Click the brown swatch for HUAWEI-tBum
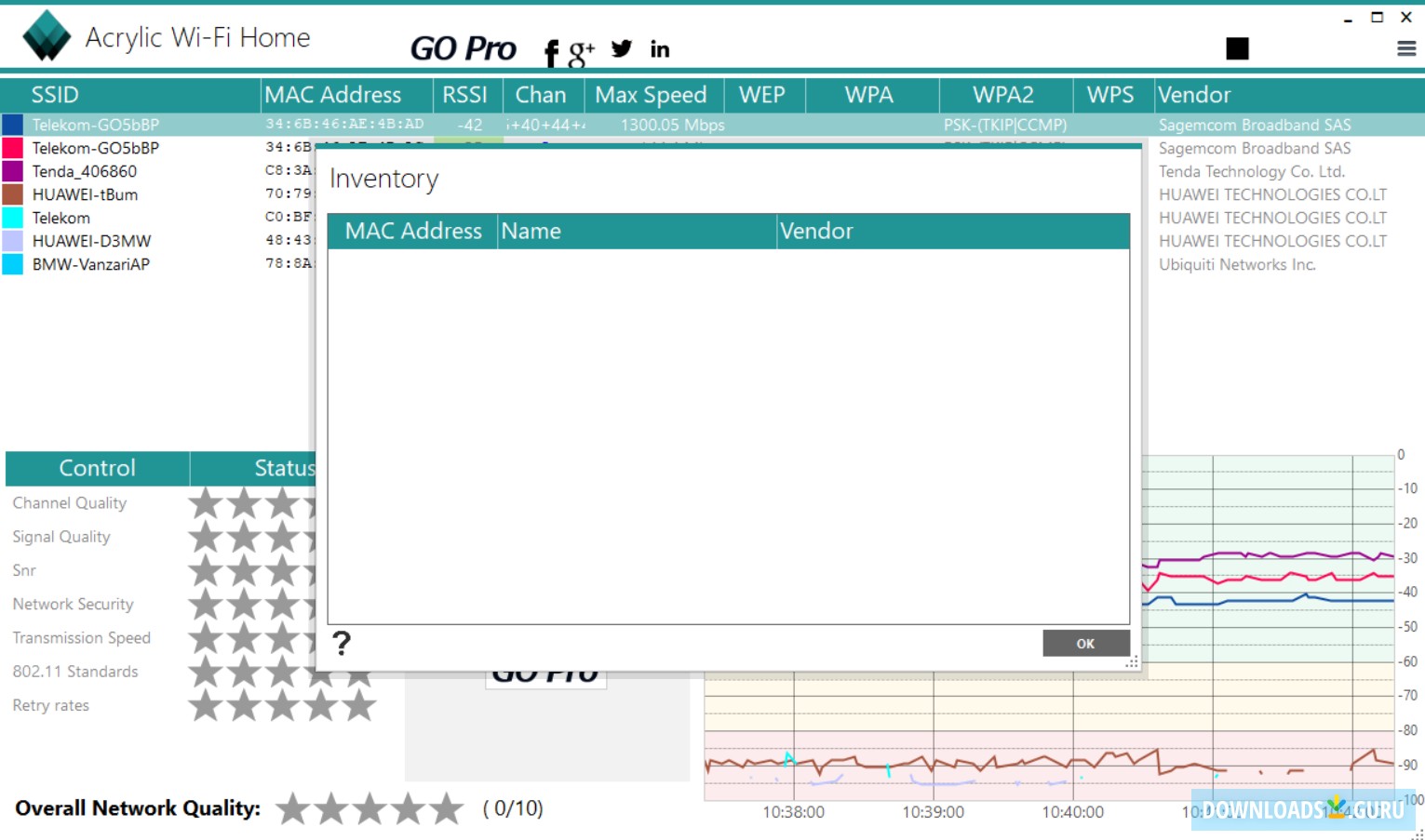The height and width of the screenshot is (840, 1425). (x=13, y=194)
